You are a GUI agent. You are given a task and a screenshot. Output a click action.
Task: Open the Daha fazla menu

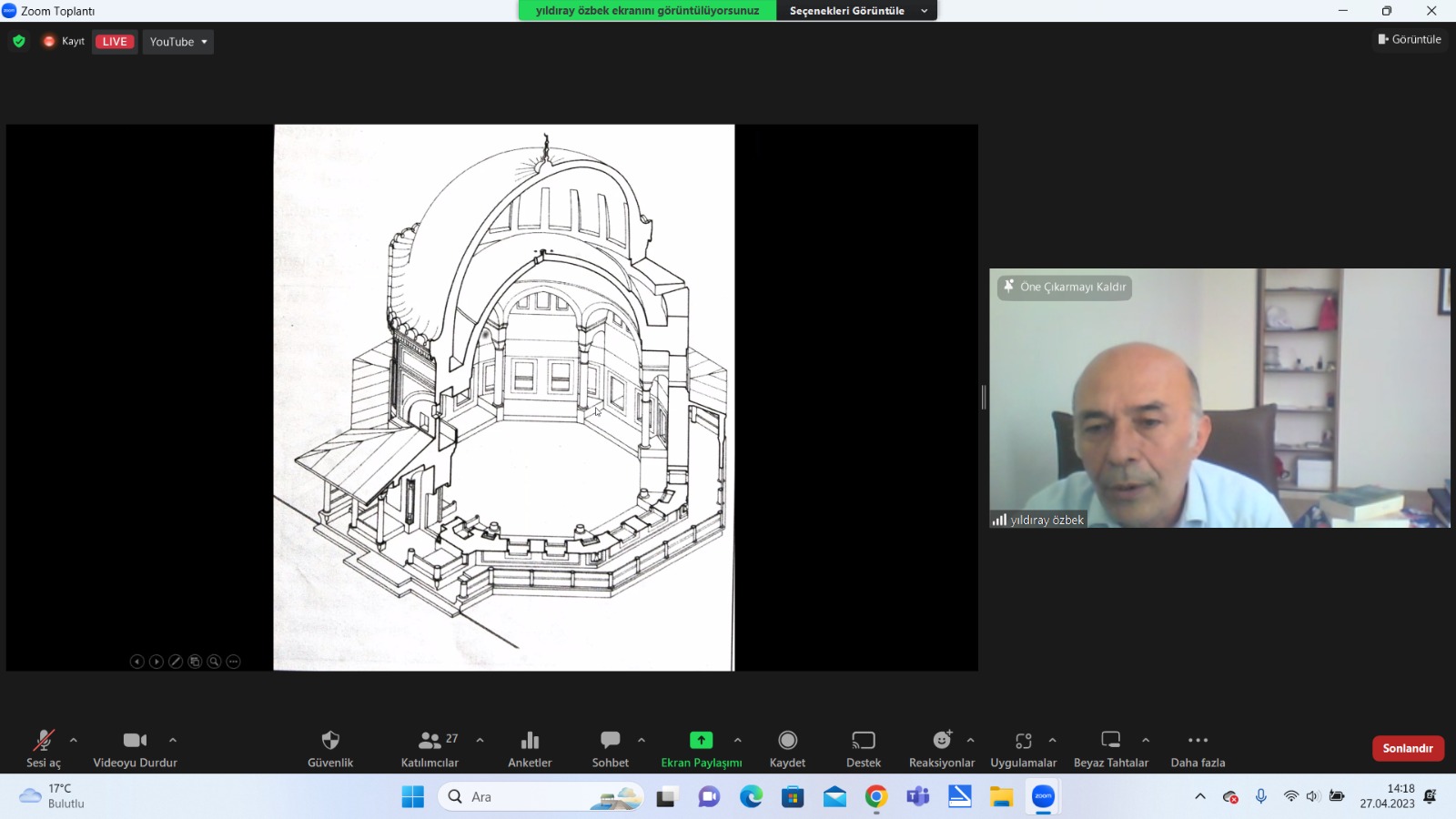(1198, 748)
